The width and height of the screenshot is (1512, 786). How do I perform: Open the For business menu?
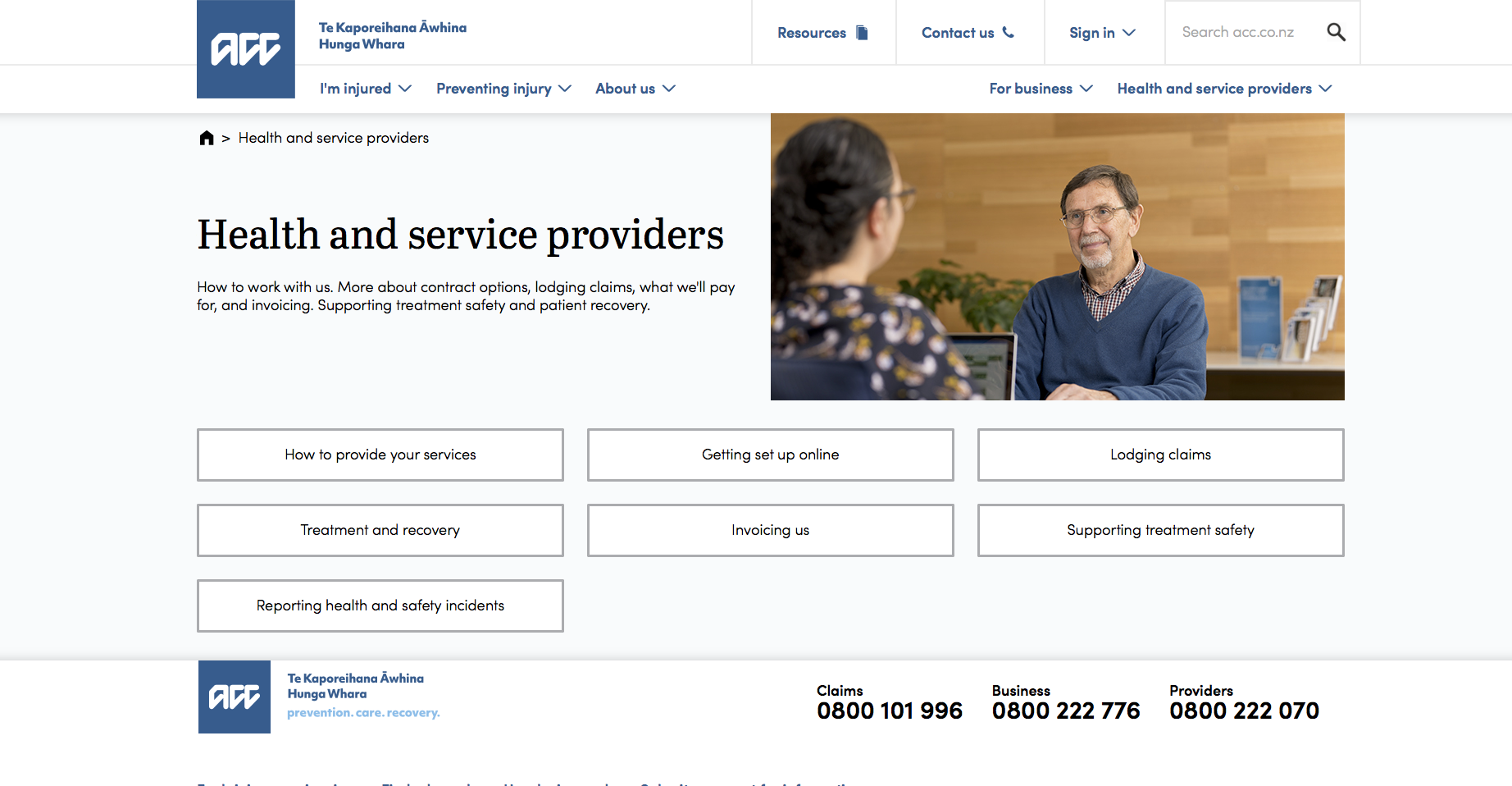tap(1041, 89)
